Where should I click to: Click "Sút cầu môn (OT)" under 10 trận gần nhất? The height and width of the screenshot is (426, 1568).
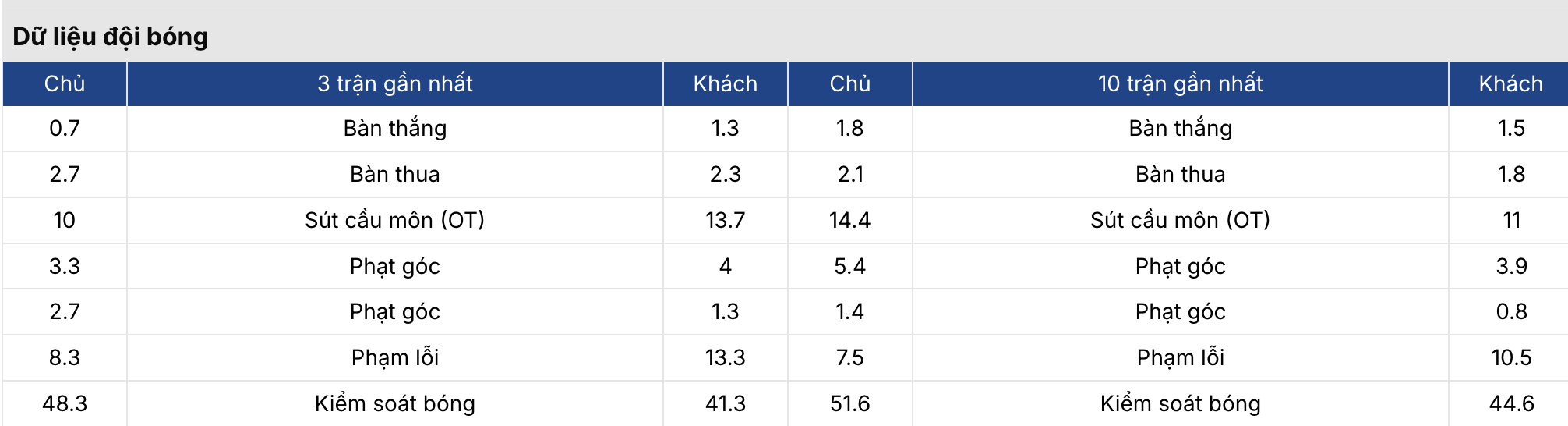[1180, 220]
